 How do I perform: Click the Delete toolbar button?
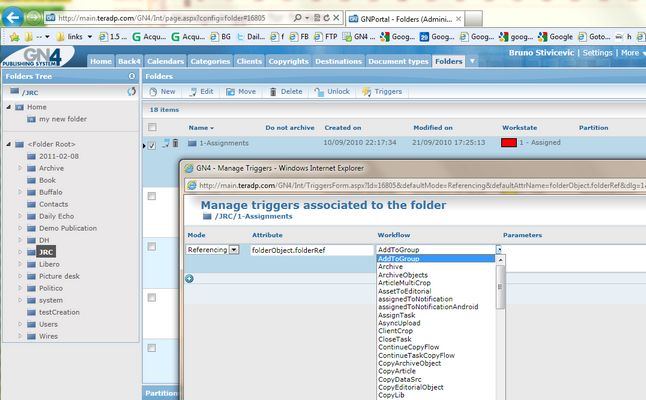[x=286, y=91]
